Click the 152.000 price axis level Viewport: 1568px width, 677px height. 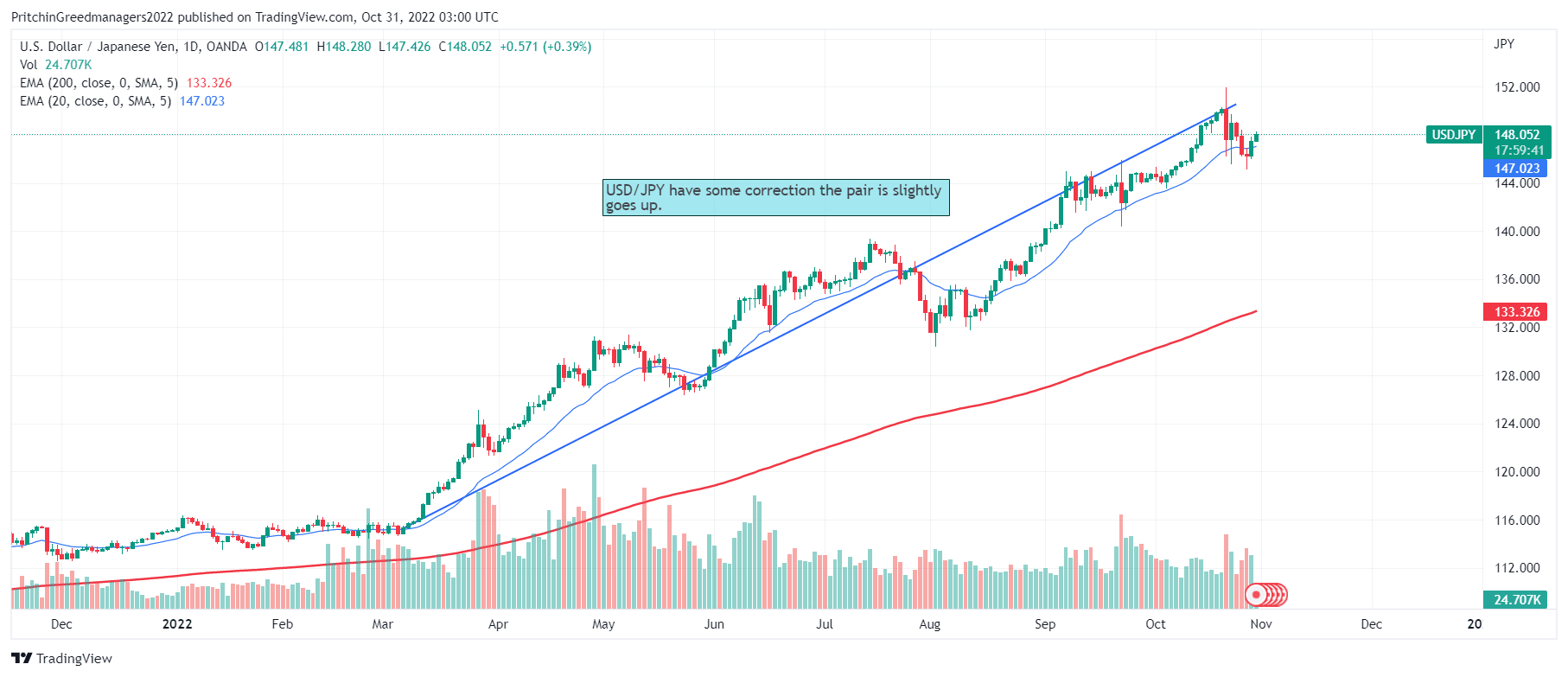pyautogui.click(x=1517, y=86)
